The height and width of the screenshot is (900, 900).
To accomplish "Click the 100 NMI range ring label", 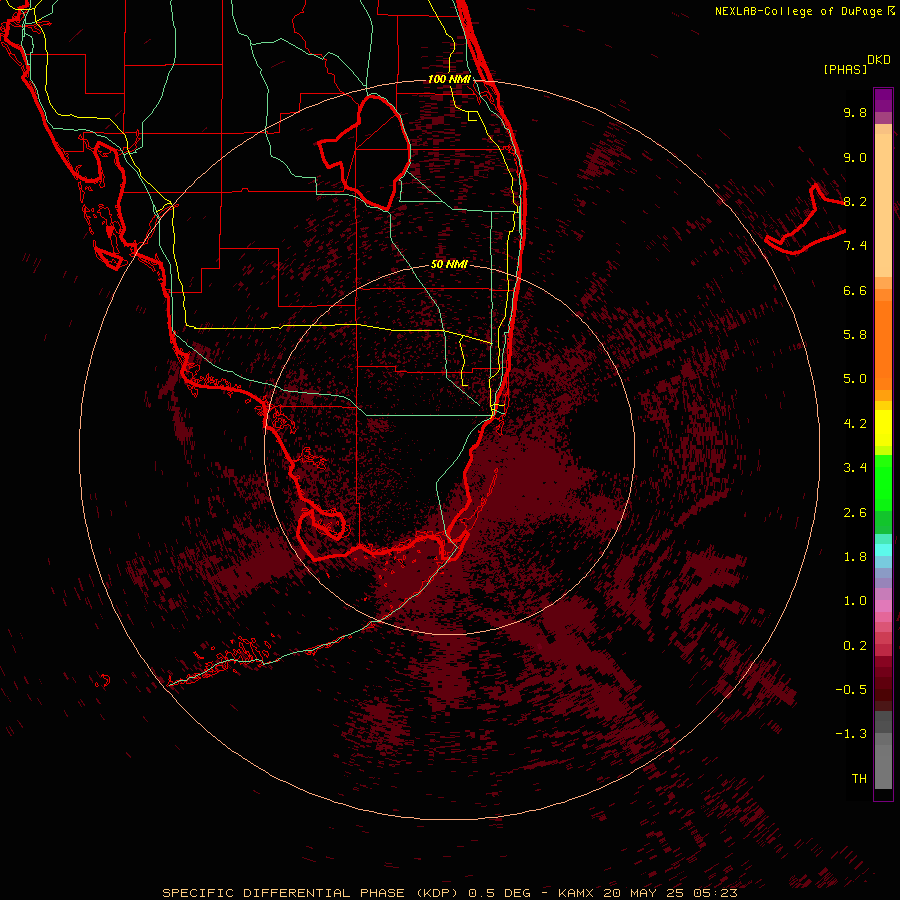I will [x=449, y=79].
